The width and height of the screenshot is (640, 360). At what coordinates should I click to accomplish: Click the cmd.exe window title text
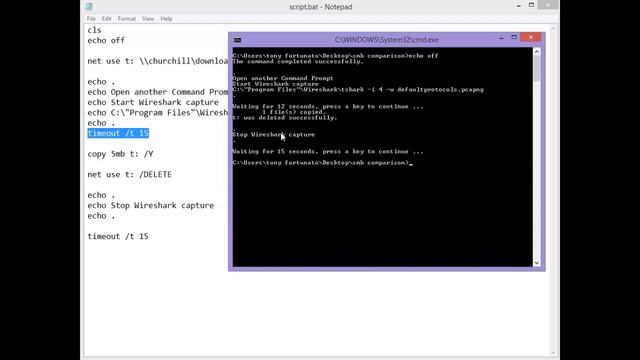click(x=387, y=40)
